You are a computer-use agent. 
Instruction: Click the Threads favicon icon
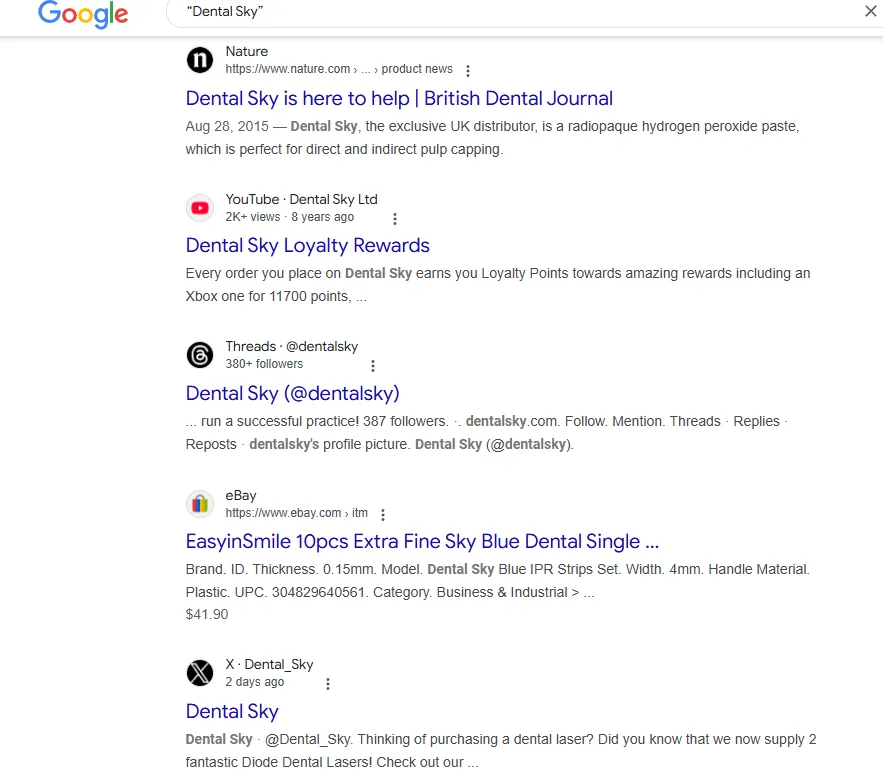click(x=200, y=355)
